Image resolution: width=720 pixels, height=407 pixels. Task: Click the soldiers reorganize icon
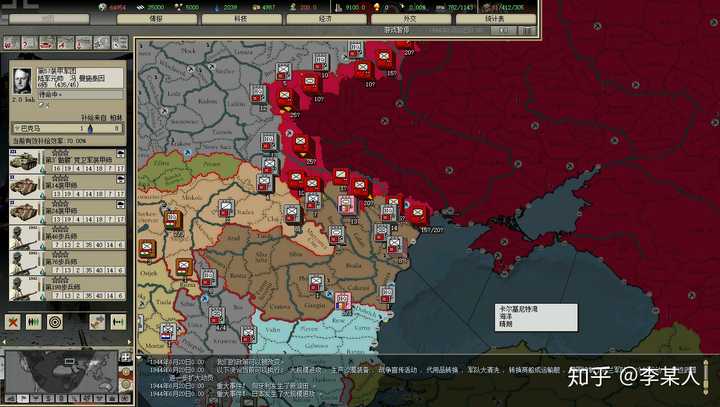(x=34, y=322)
